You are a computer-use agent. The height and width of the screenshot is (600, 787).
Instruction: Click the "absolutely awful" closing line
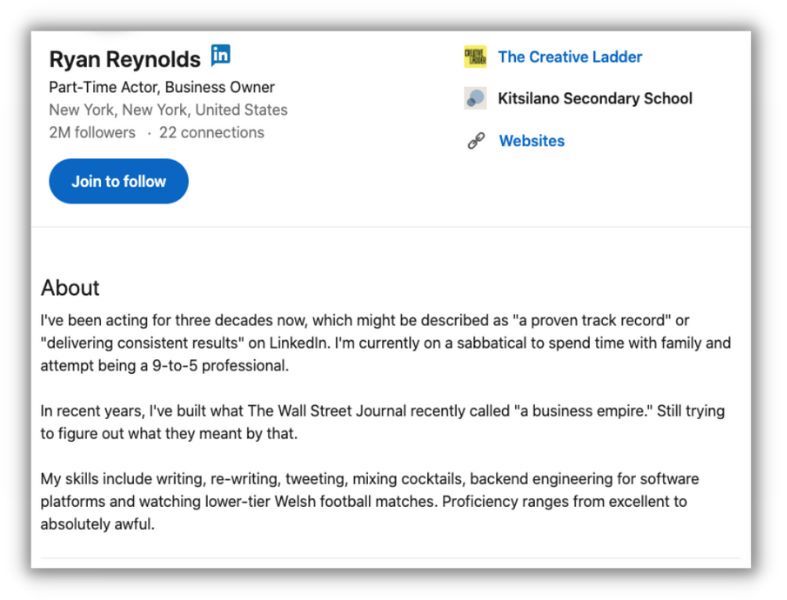[x=97, y=524]
